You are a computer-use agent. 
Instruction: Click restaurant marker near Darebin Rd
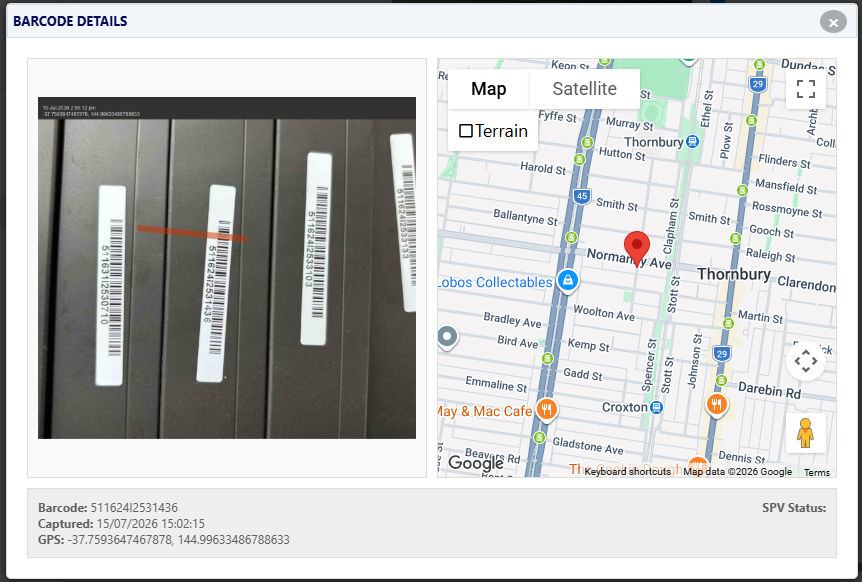pos(716,405)
